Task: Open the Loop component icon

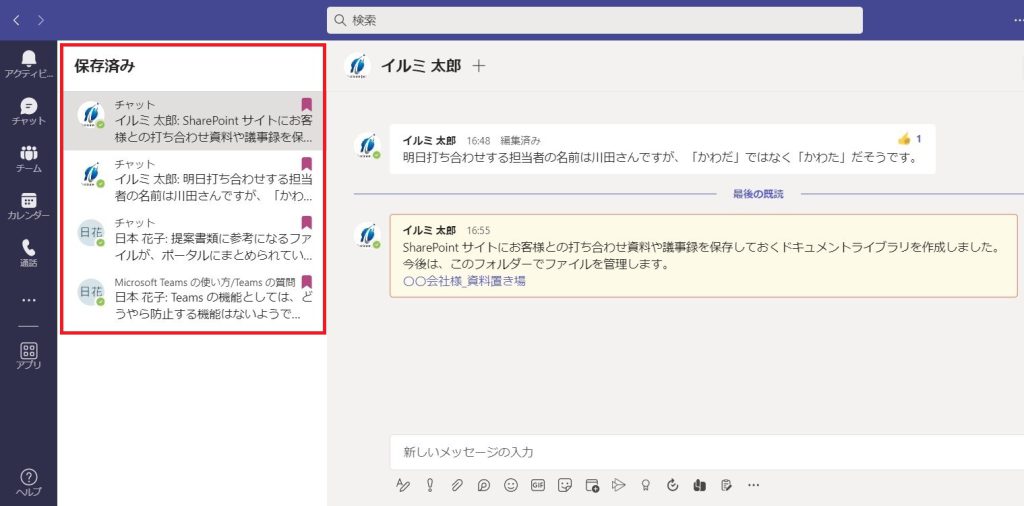Action: [x=484, y=485]
